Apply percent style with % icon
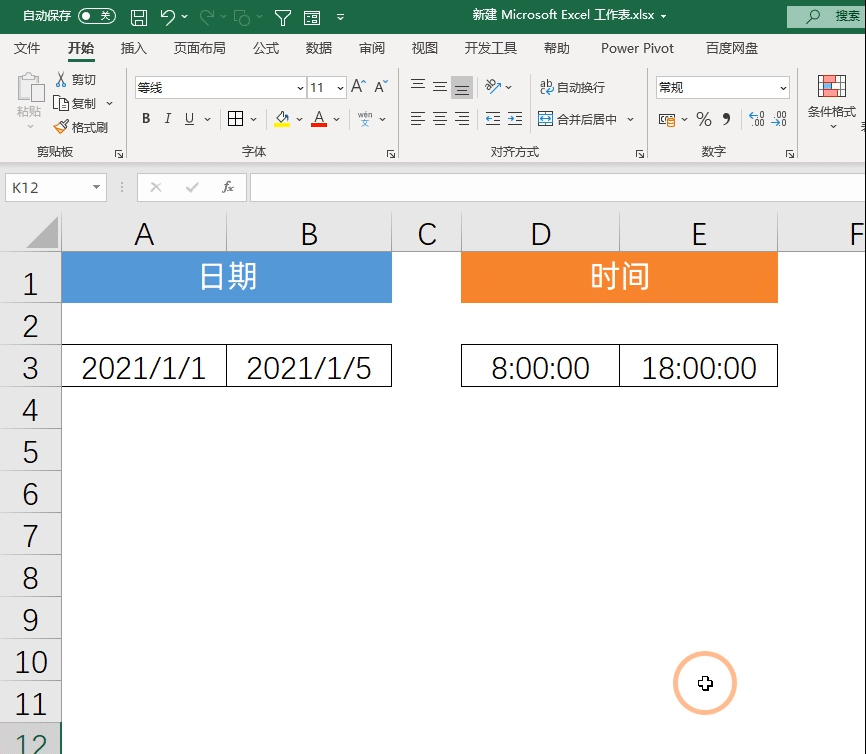 pos(704,119)
